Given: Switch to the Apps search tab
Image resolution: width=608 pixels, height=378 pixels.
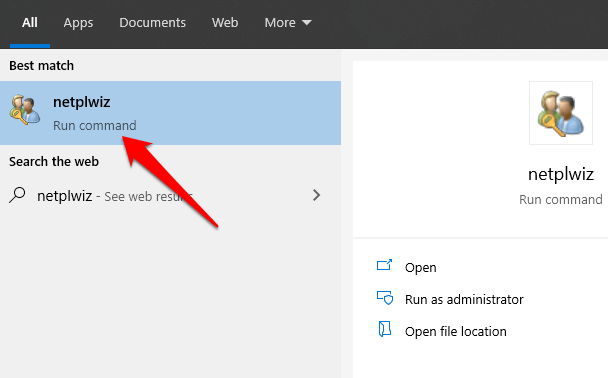Looking at the screenshot, I should click(78, 23).
